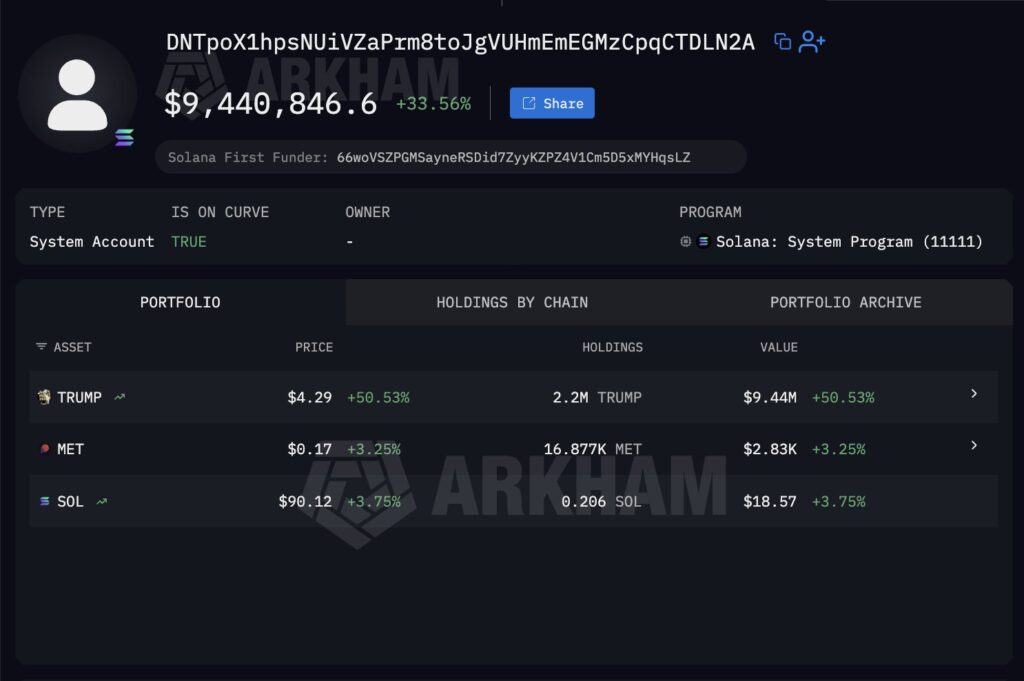This screenshot has width=1024, height=681.
Task: Select the PORTFOLIO tab
Action: point(180,302)
